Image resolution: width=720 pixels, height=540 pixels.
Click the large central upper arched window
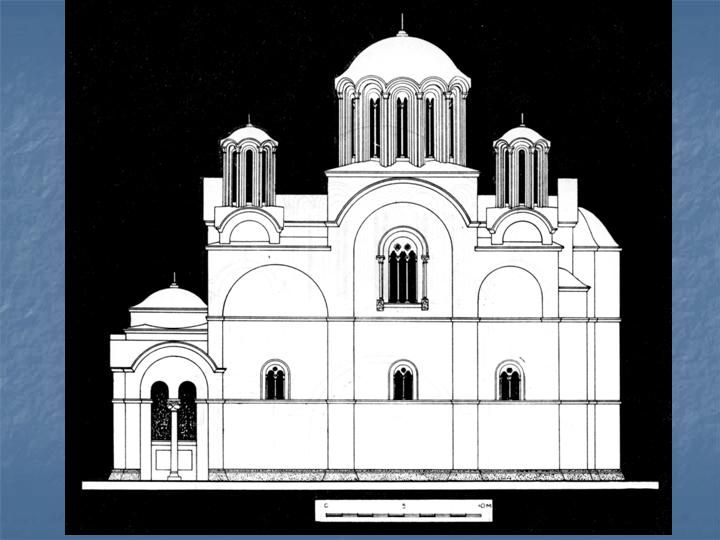coord(402,268)
